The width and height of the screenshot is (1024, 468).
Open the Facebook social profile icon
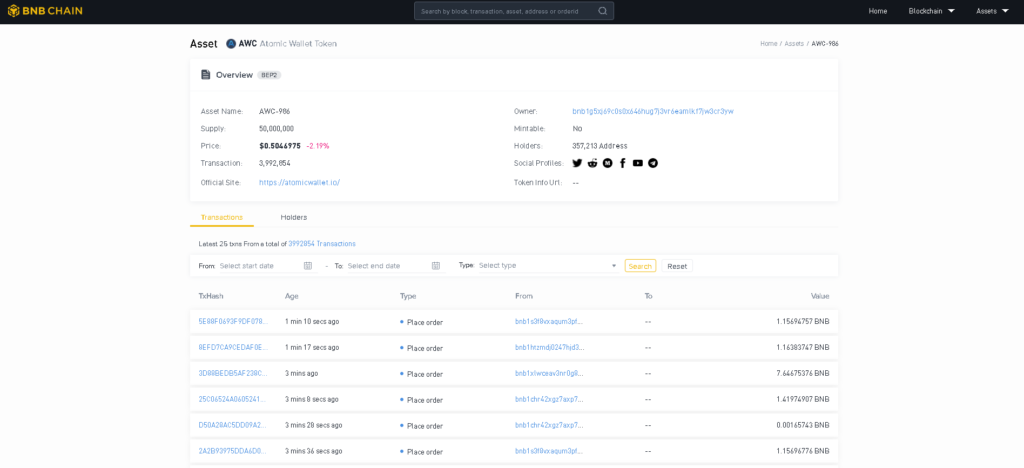[x=622, y=163]
